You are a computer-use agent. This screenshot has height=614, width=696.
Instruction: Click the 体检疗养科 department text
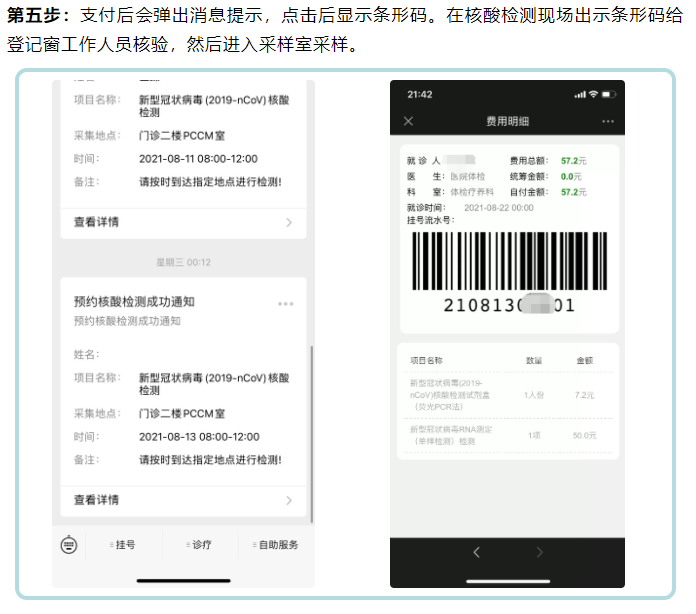pyautogui.click(x=472, y=192)
